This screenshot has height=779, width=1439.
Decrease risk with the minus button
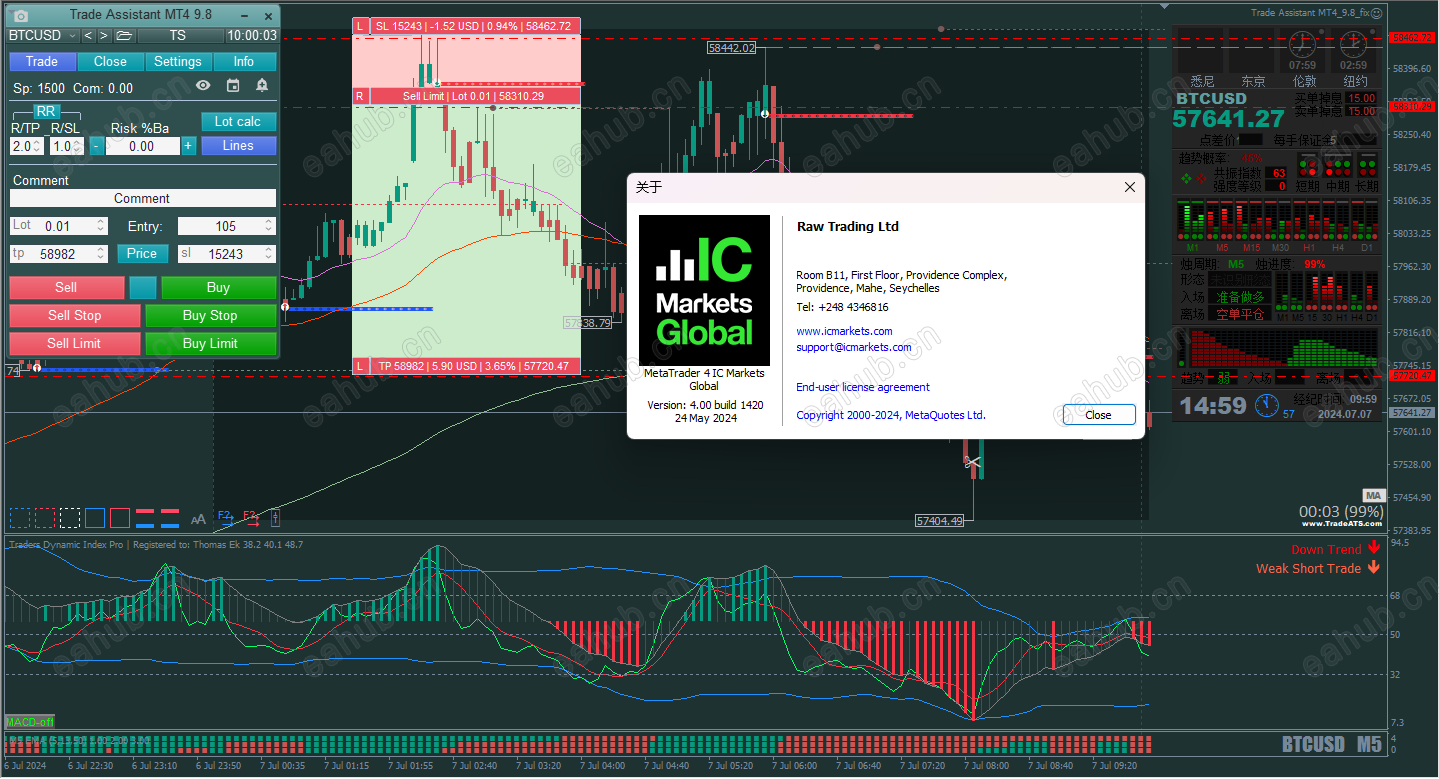click(x=96, y=146)
